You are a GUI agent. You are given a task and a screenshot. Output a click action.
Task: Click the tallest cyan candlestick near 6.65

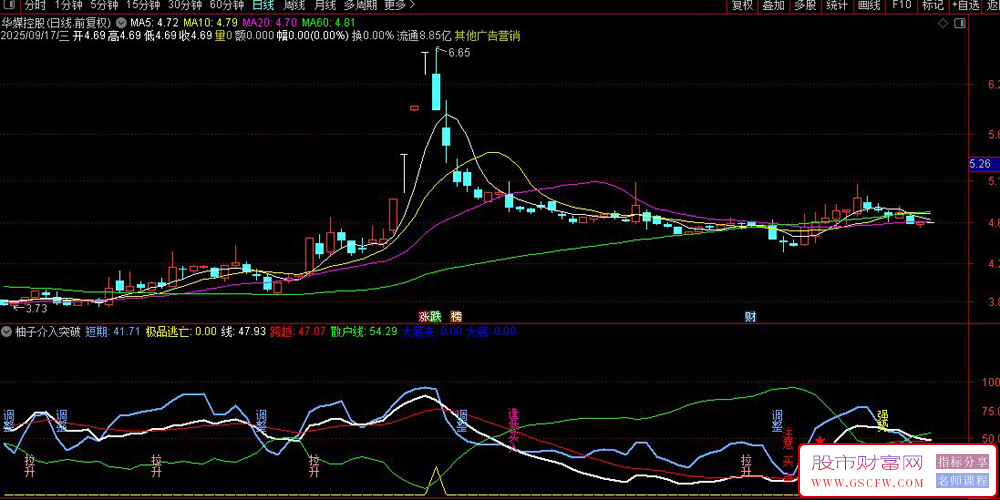coord(436,92)
